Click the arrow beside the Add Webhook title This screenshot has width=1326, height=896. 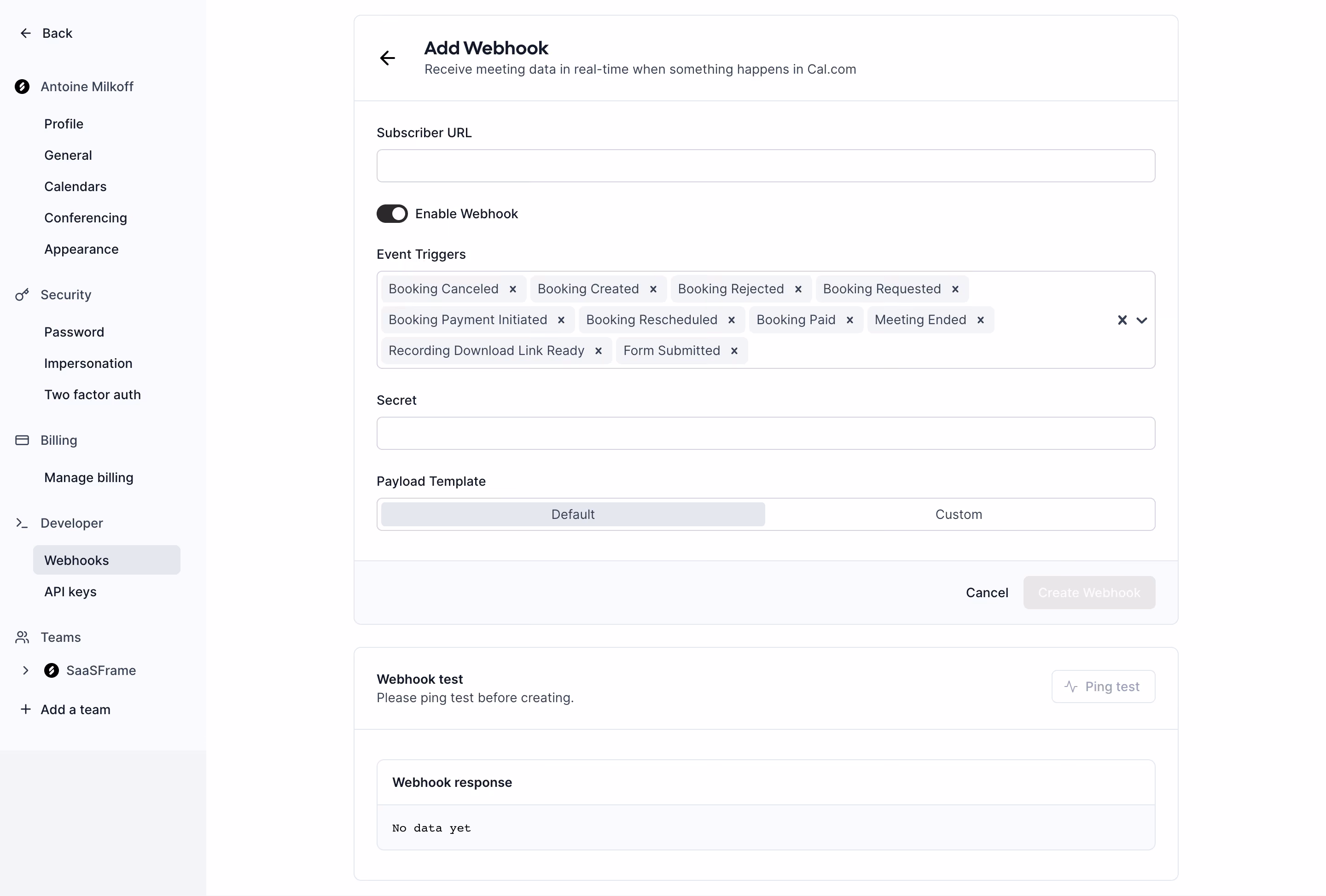coord(387,58)
